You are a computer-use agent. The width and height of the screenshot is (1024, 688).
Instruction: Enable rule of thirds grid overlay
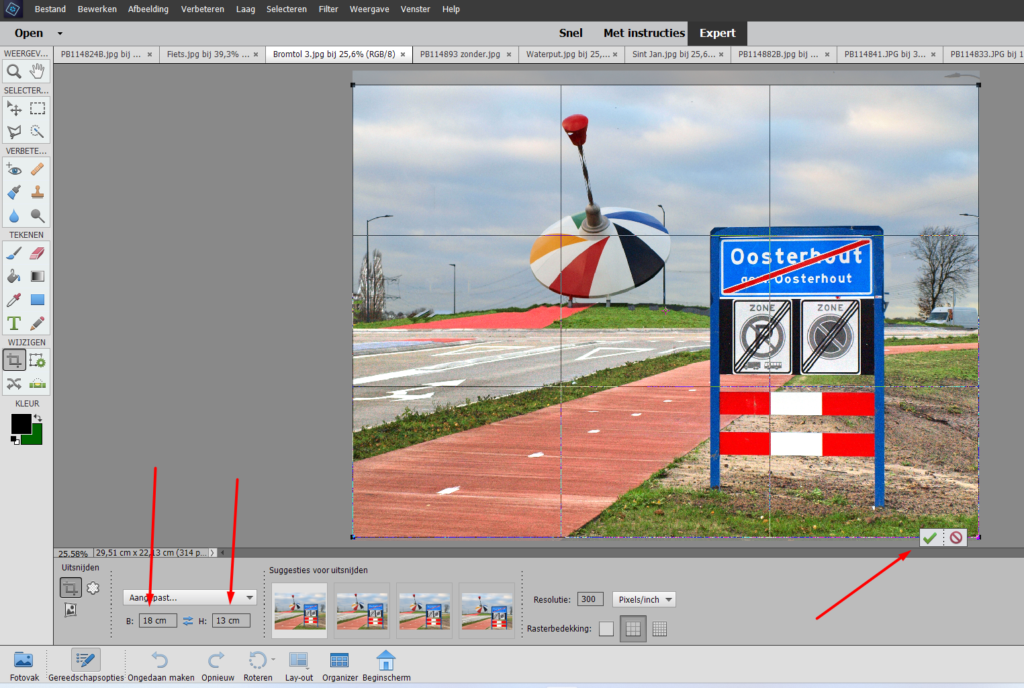(632, 628)
